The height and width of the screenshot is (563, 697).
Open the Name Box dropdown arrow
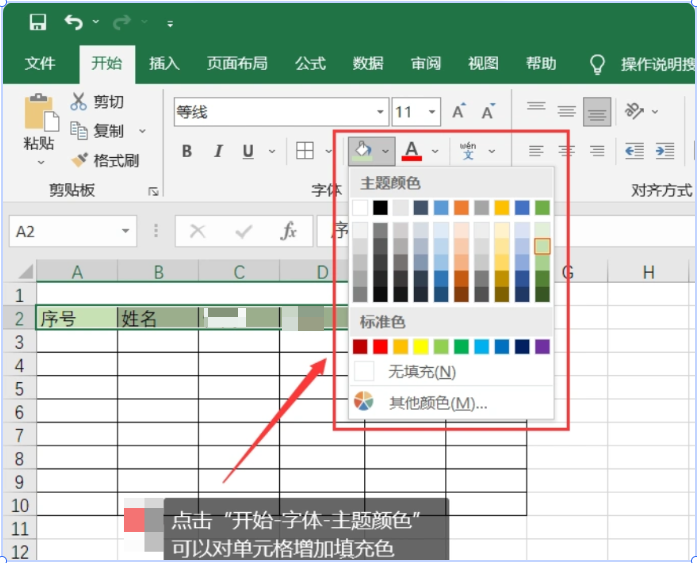(x=125, y=231)
